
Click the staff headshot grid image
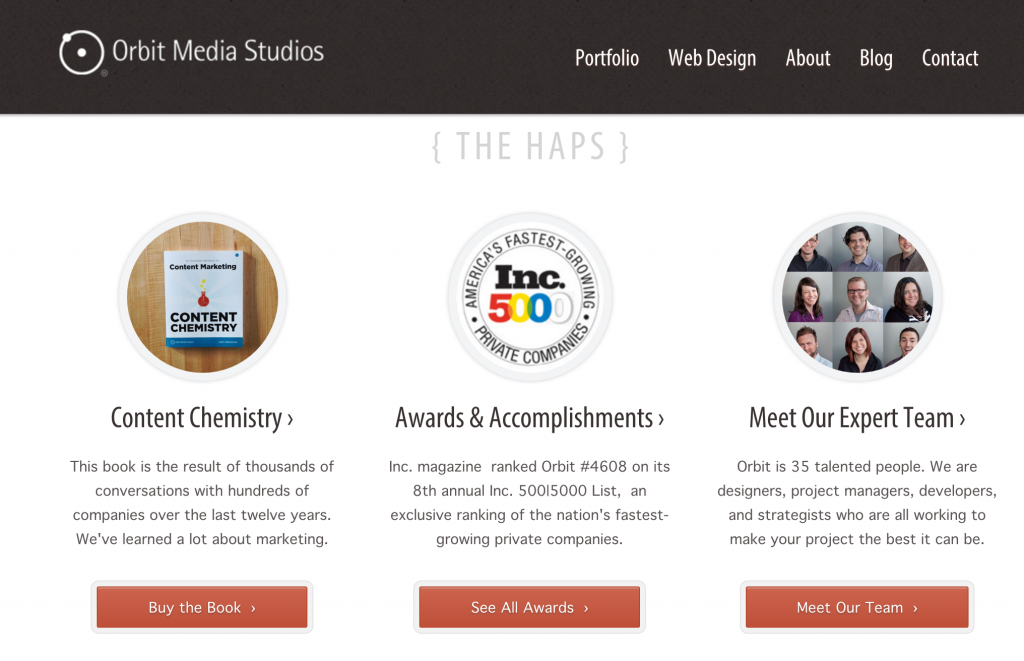click(857, 297)
